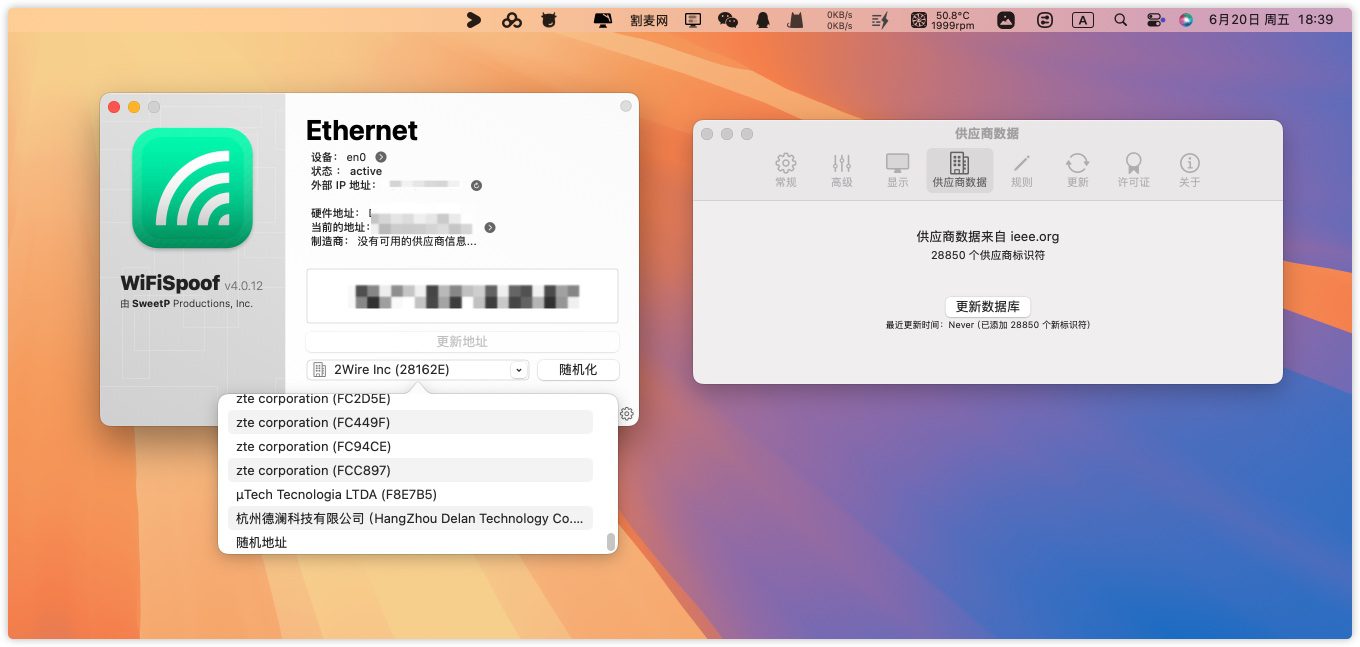Select zte corporation (FC449F)
1360x647 pixels.
[410, 423]
